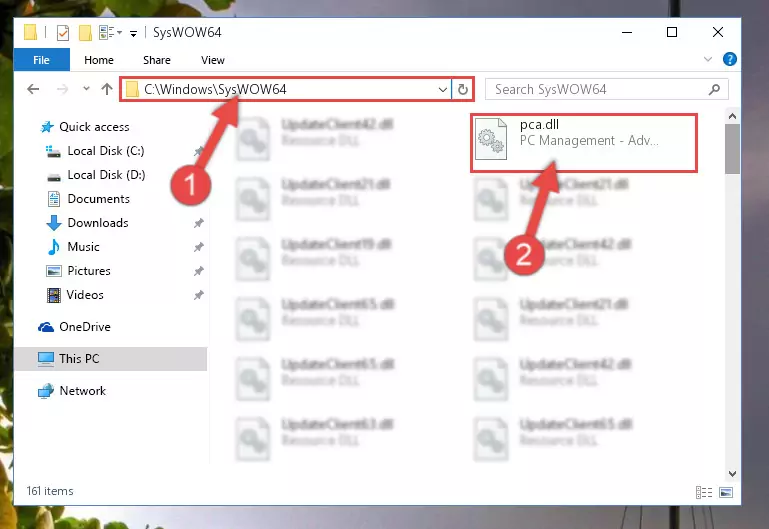Open Documents in the sidebar
The height and width of the screenshot is (529, 769).
coord(99,199)
